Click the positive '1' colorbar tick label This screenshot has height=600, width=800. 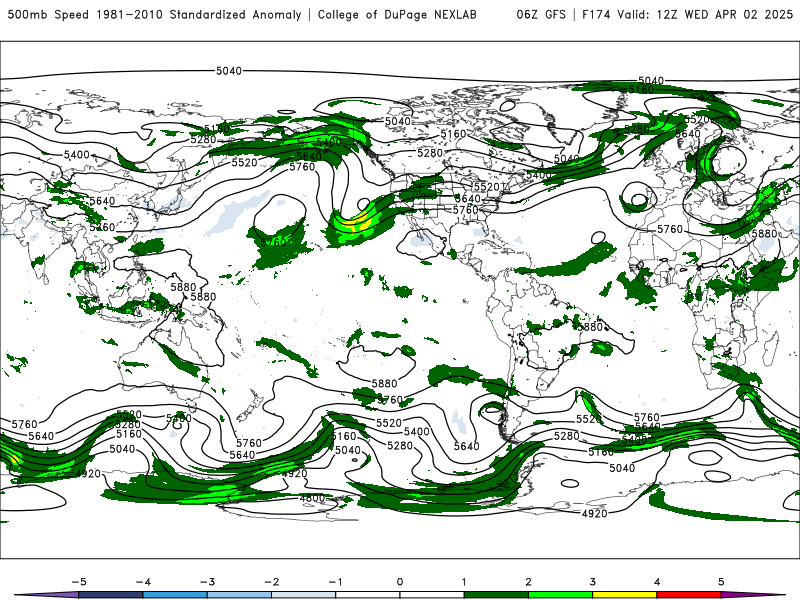[x=464, y=582]
